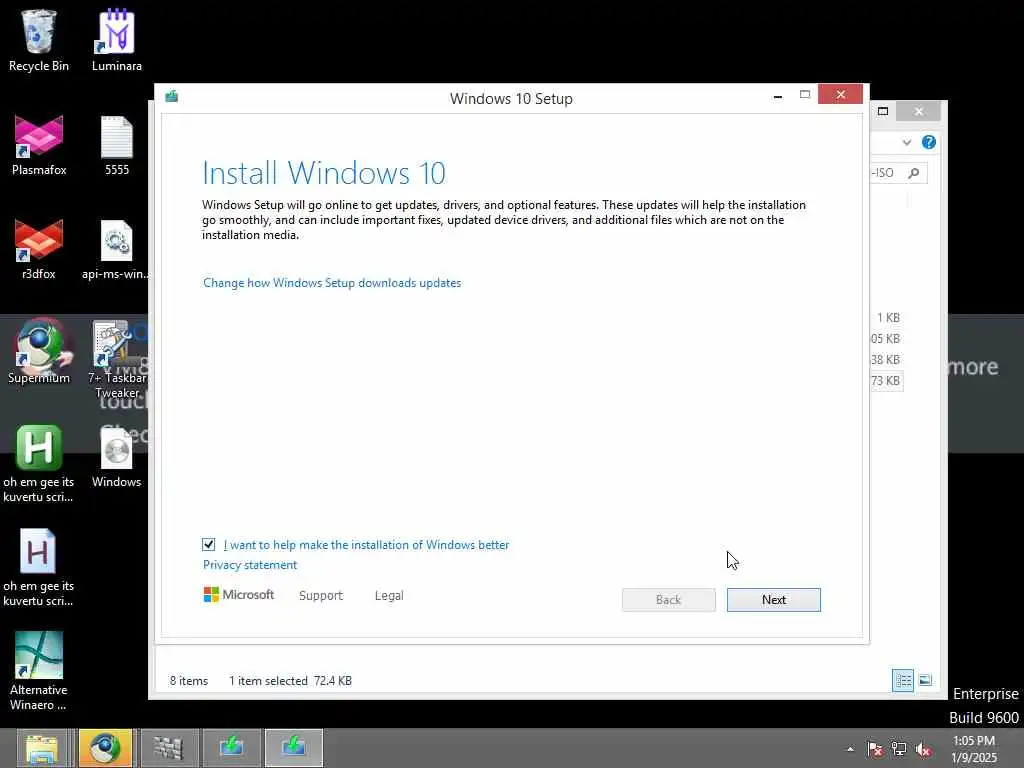The image size is (1024, 768).
Task: Open the Support link
Action: (321, 596)
